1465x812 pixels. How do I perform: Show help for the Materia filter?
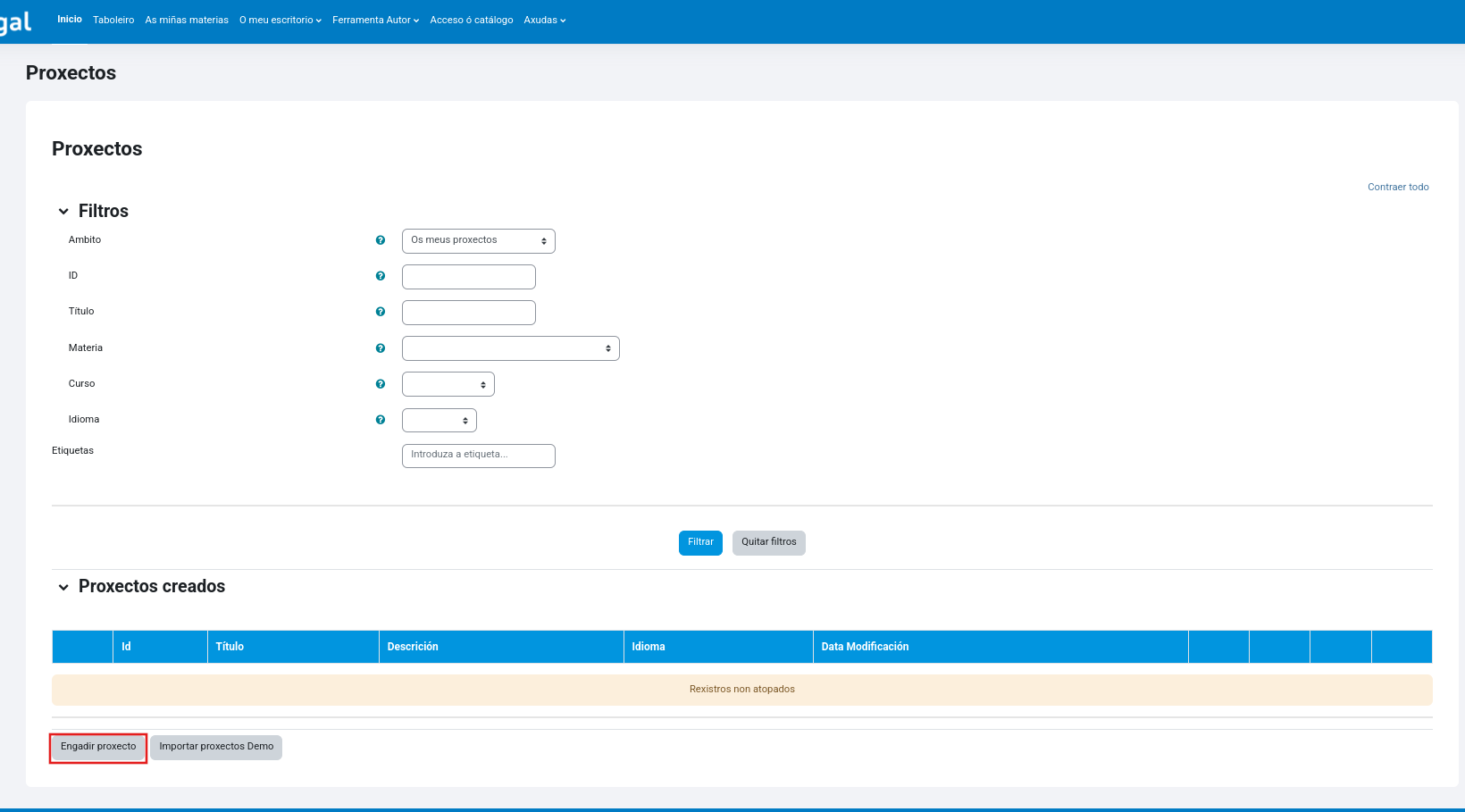coord(381,348)
